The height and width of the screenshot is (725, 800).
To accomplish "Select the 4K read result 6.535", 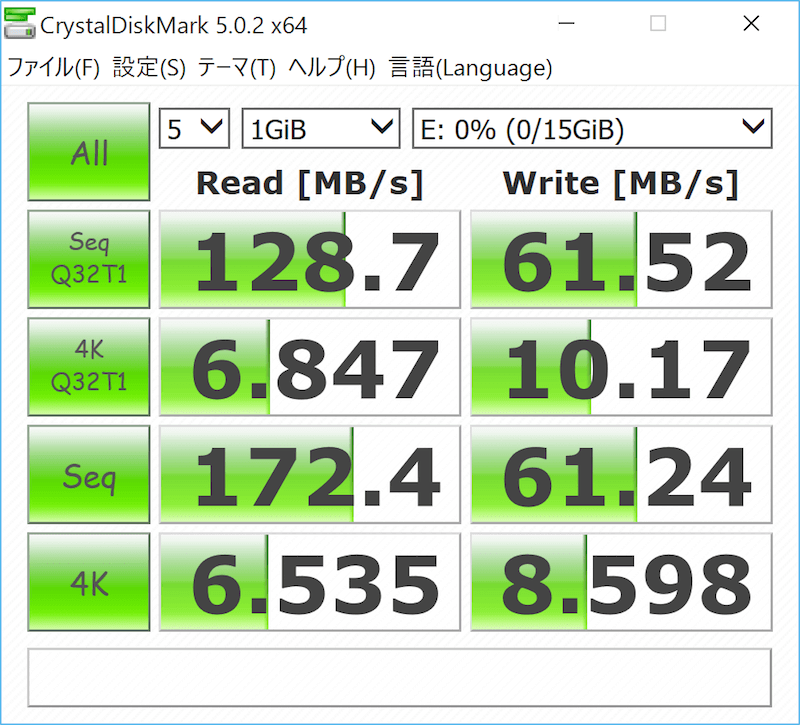I will (310, 582).
